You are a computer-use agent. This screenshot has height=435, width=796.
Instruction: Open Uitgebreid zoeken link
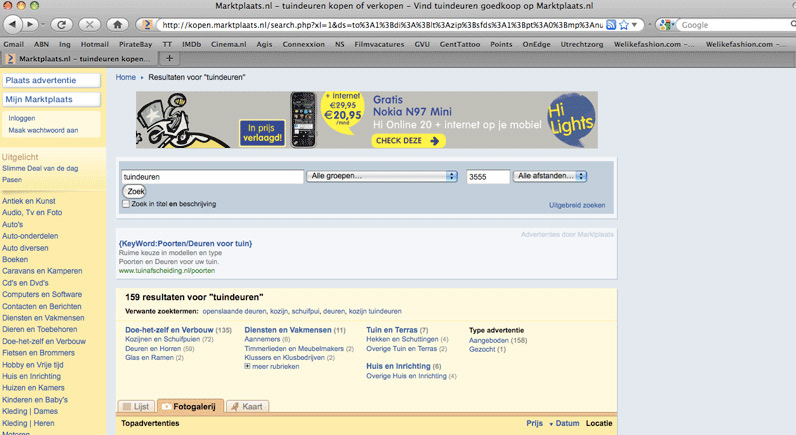click(x=577, y=205)
